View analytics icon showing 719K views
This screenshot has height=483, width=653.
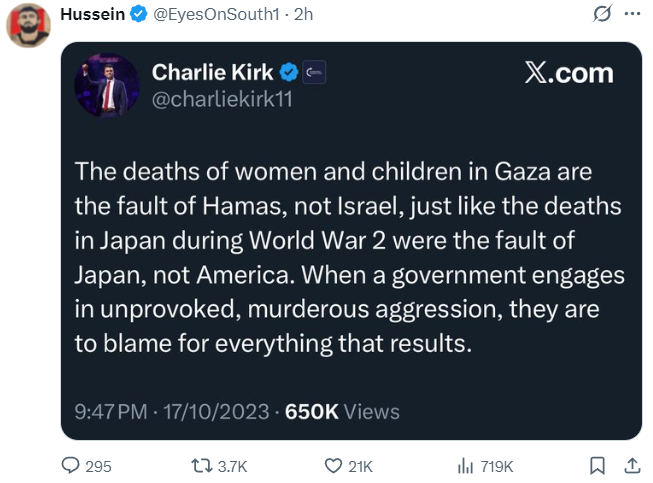(465, 466)
